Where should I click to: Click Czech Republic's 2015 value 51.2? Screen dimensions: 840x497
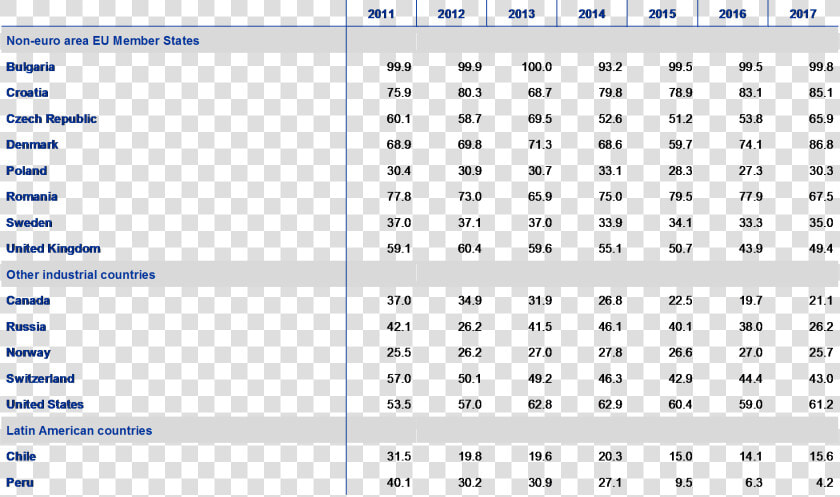680,119
